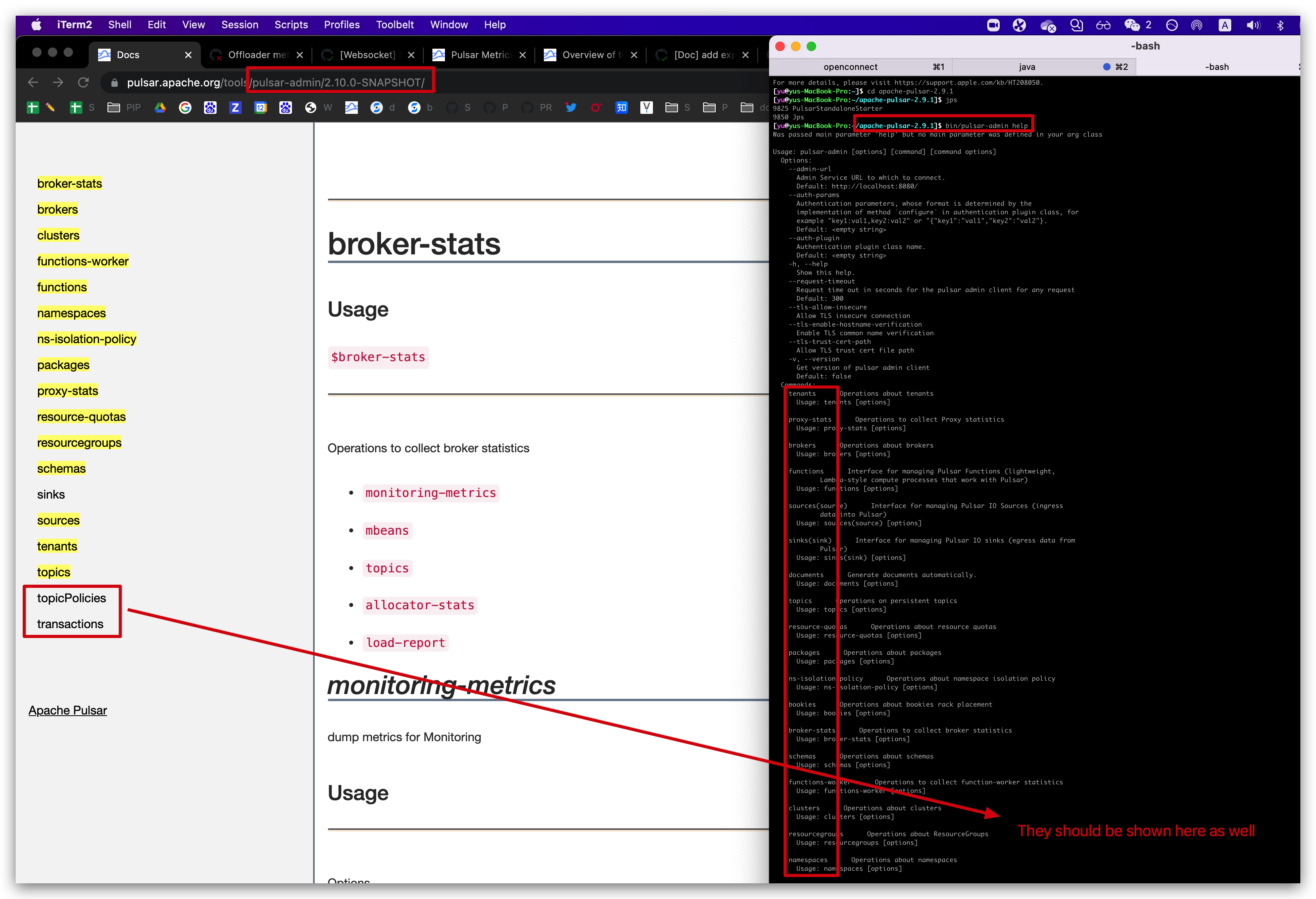The height and width of the screenshot is (899, 1316).
Task: Open the Profiles menu
Action: point(341,25)
